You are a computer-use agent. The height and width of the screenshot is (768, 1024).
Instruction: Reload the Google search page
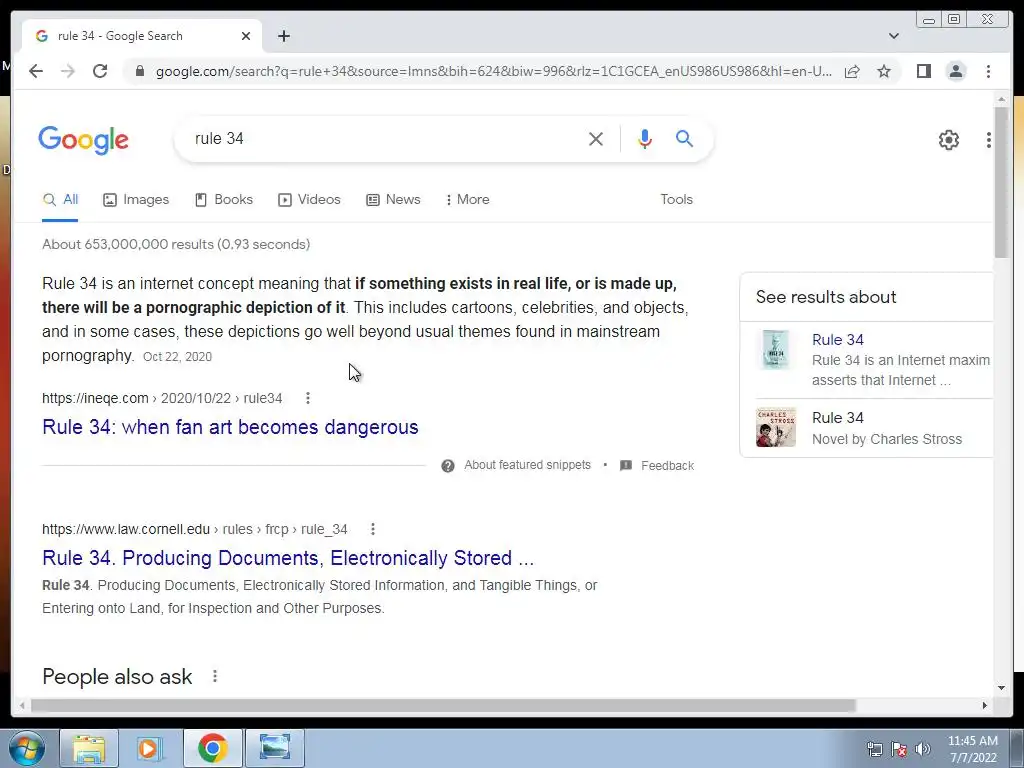100,71
